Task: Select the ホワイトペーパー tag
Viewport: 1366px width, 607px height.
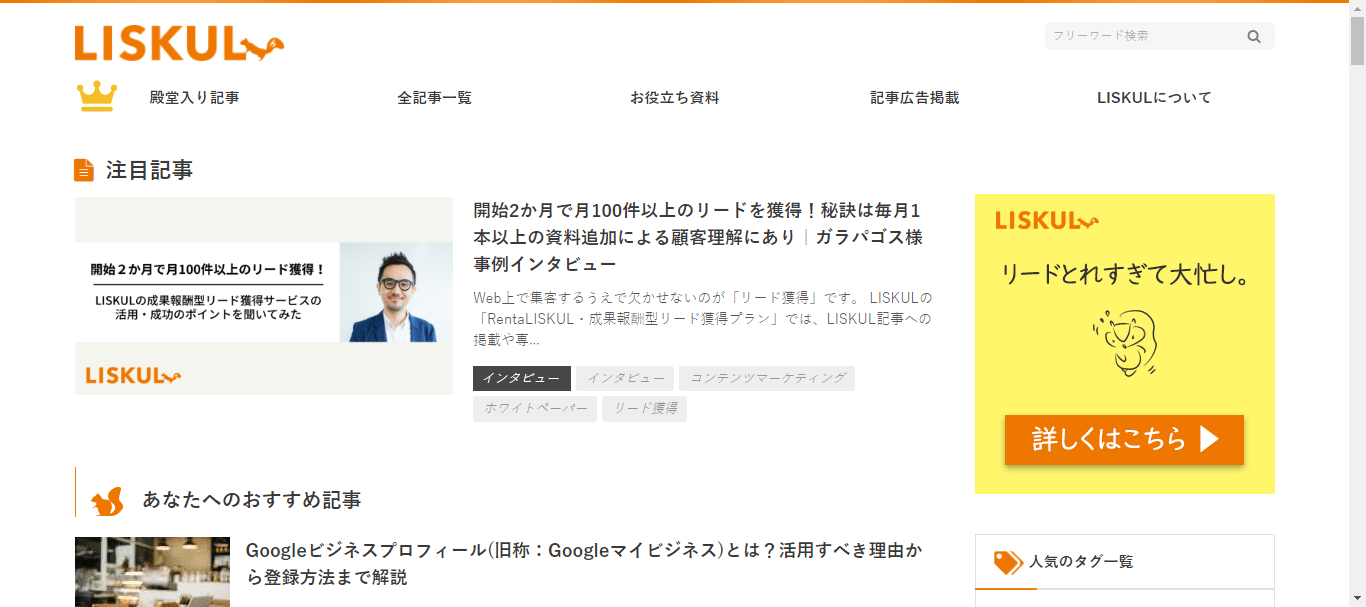Action: point(535,409)
